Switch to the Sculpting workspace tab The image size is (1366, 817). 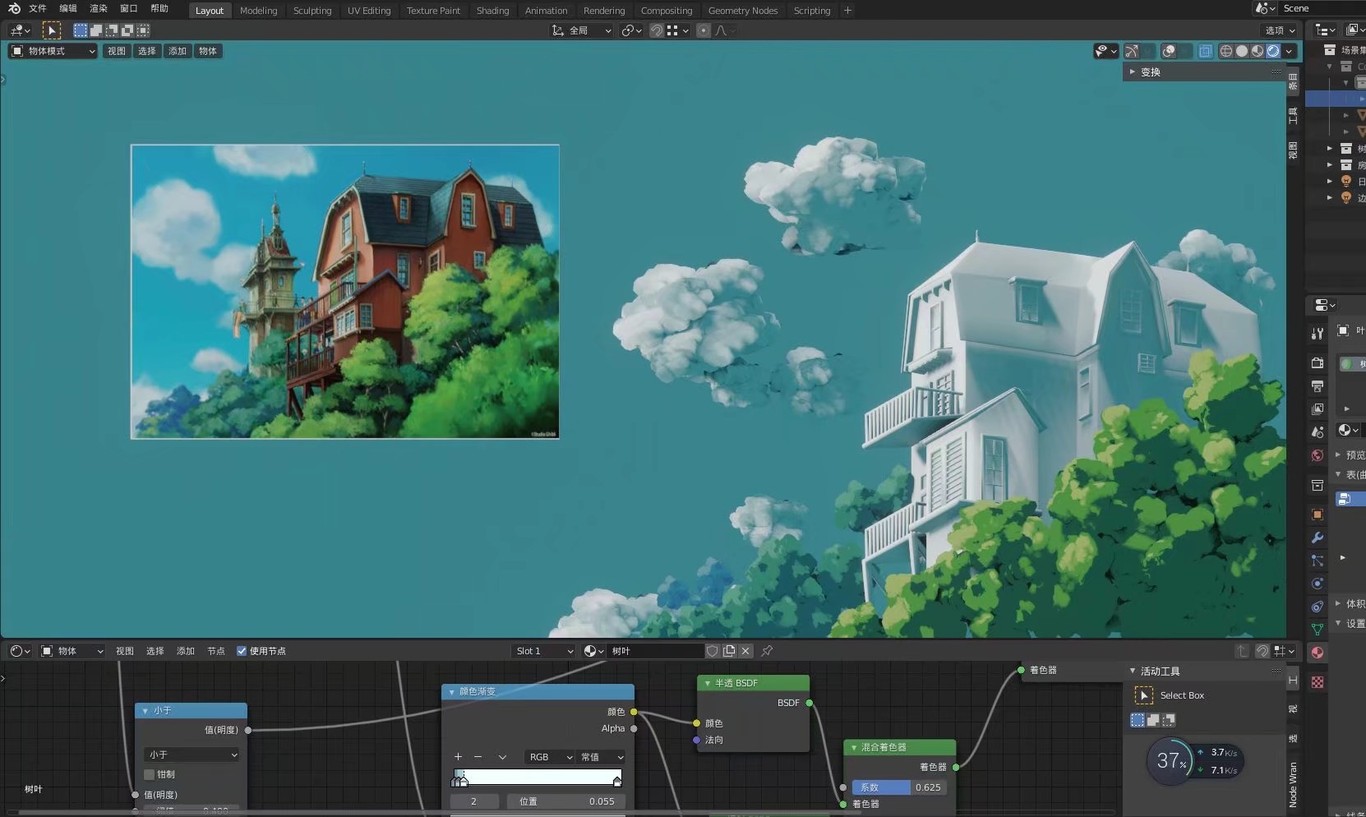click(x=312, y=10)
